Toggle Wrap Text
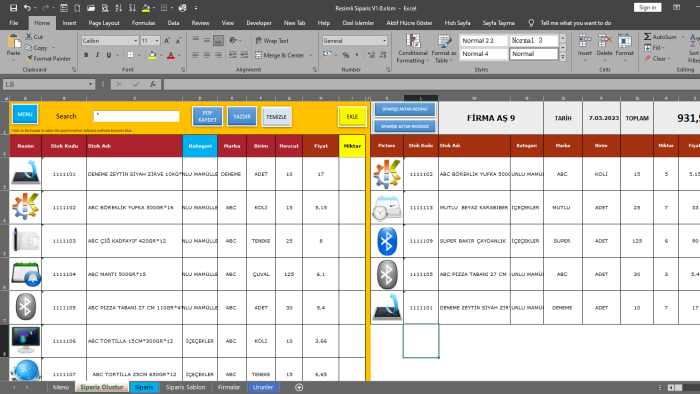Viewport: 700px width, 394px height. click(x=272, y=41)
